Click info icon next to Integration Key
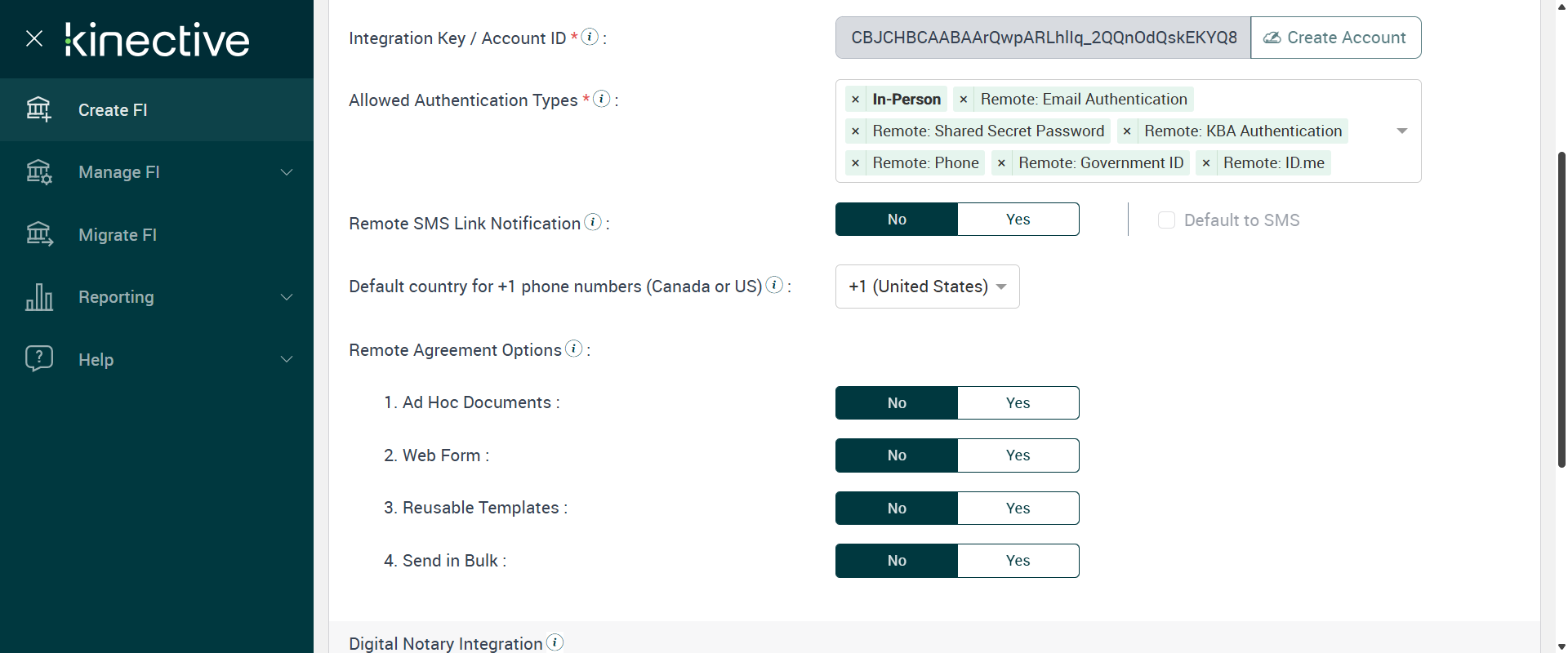 (x=590, y=37)
